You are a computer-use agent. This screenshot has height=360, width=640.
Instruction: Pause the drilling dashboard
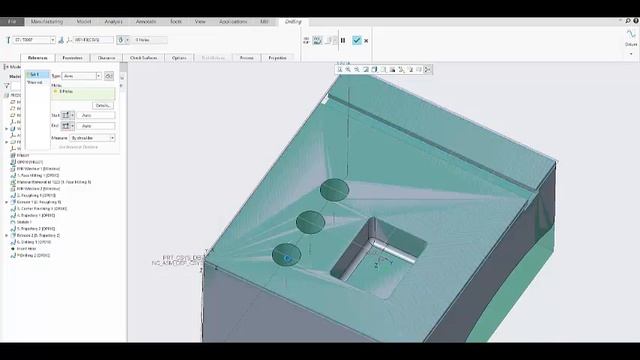[343, 40]
